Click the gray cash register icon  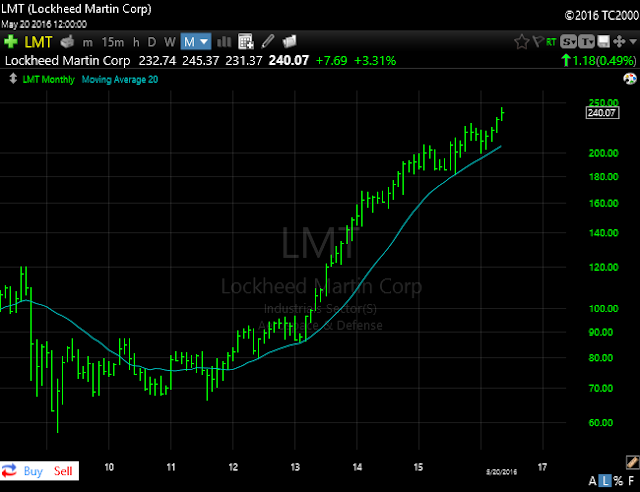coord(67,42)
